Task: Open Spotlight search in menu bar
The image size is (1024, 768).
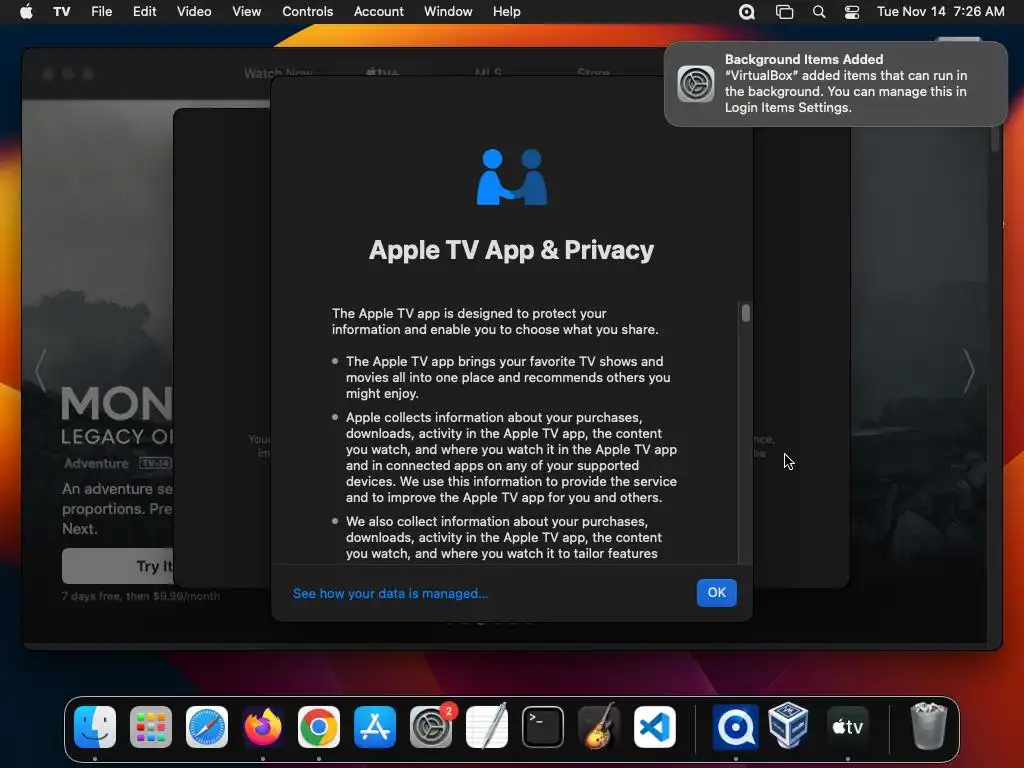Action: 818,11
